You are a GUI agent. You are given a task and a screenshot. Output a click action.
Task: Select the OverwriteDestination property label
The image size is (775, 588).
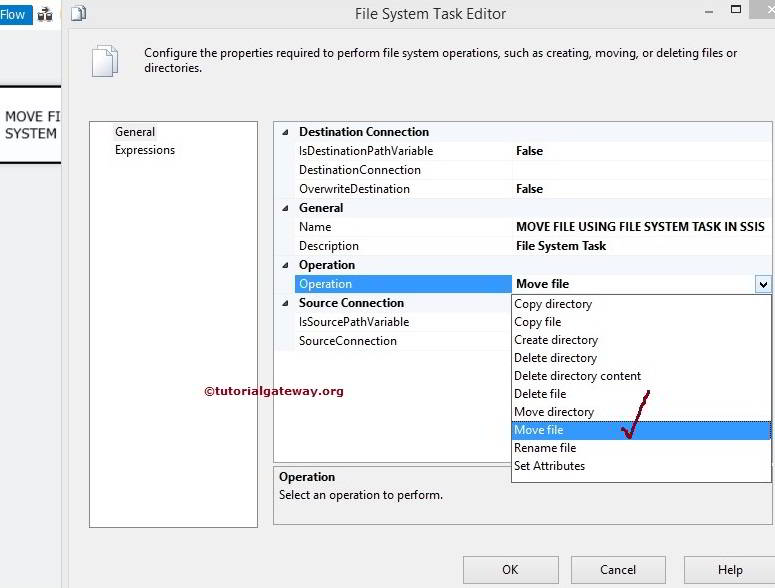pos(354,189)
